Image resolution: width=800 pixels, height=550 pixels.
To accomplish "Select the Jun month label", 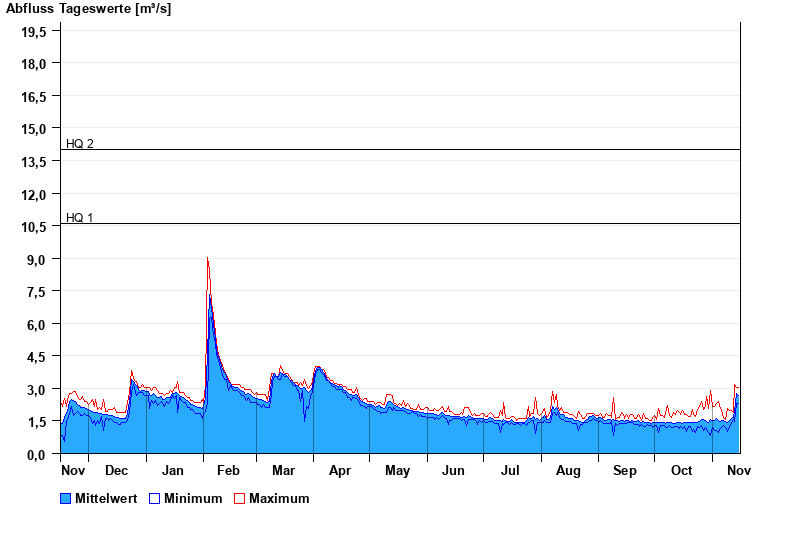I will pyautogui.click(x=453, y=470).
